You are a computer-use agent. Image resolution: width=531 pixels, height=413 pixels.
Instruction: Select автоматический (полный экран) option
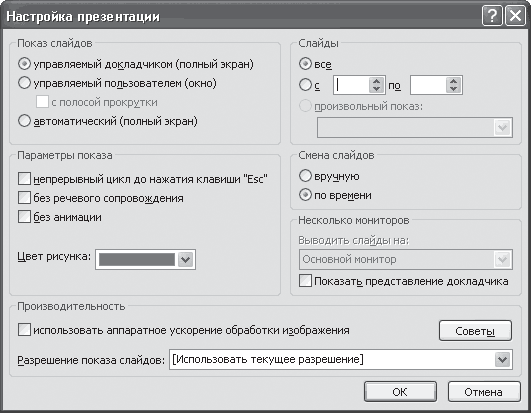click(x=24, y=121)
